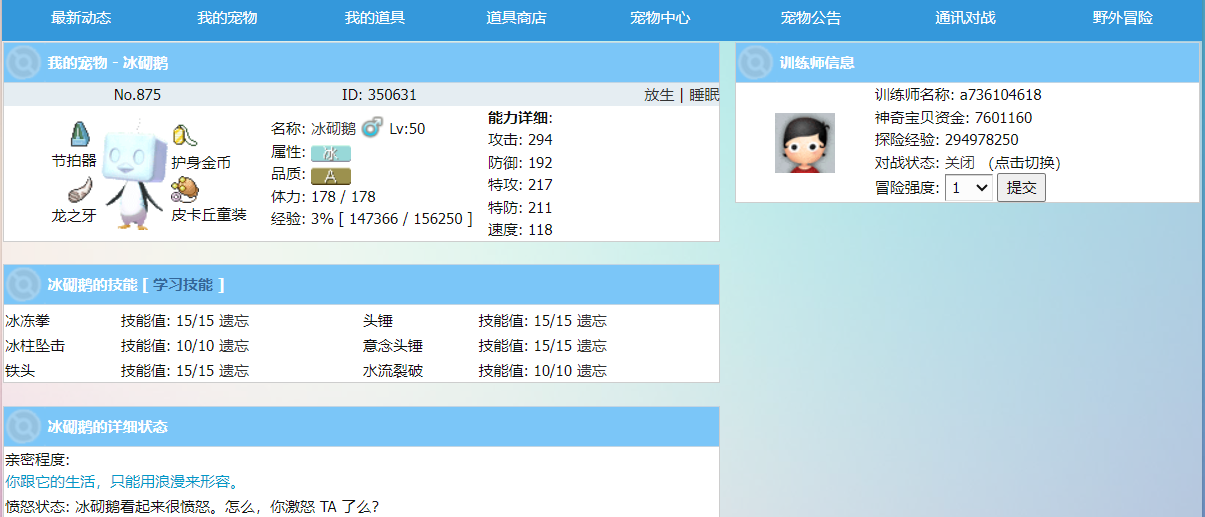Click the 学习技能 learn skill link
1205x517 pixels.
(183, 285)
